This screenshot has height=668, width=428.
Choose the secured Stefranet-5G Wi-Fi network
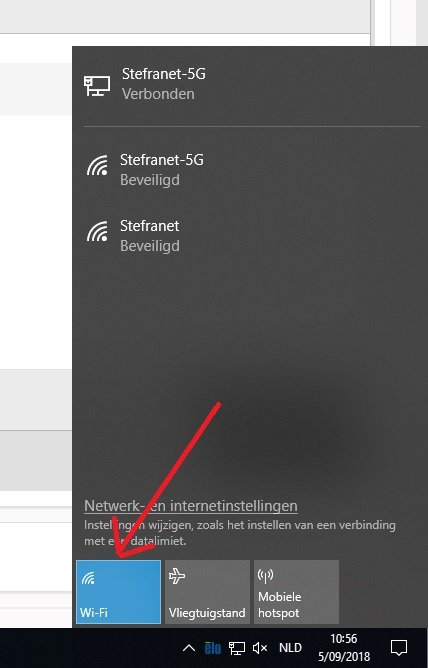click(250, 170)
